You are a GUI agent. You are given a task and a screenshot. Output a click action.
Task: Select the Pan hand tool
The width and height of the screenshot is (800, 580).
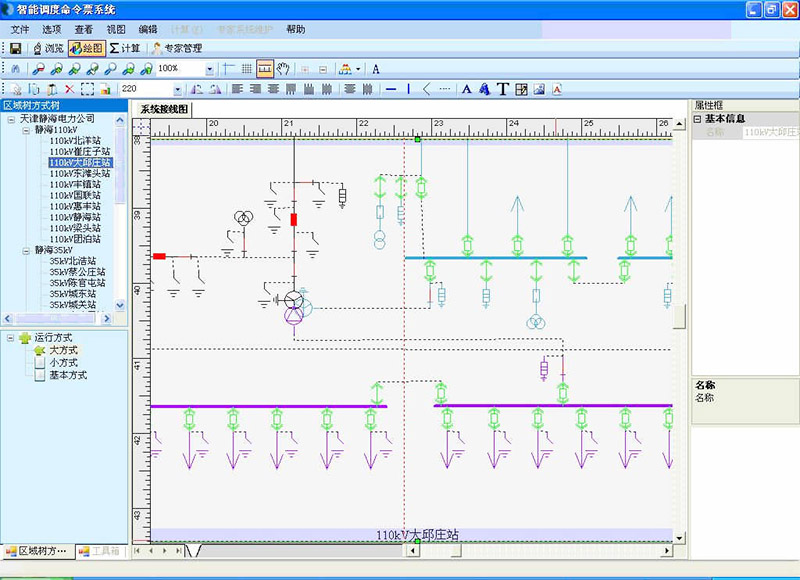coord(284,69)
